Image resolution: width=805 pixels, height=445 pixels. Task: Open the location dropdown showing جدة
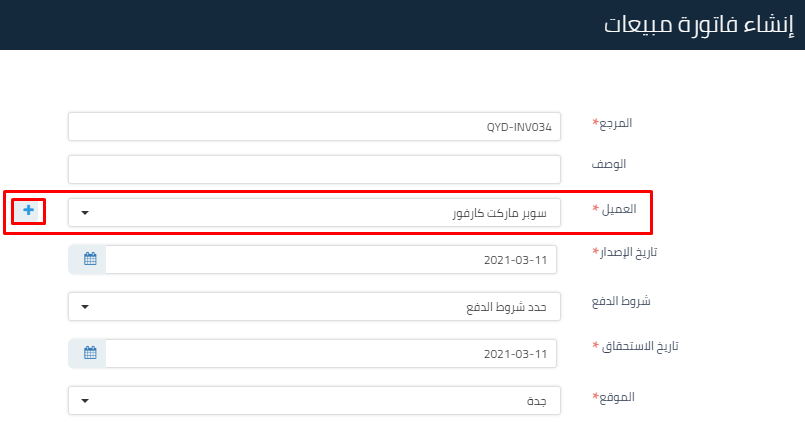point(315,400)
